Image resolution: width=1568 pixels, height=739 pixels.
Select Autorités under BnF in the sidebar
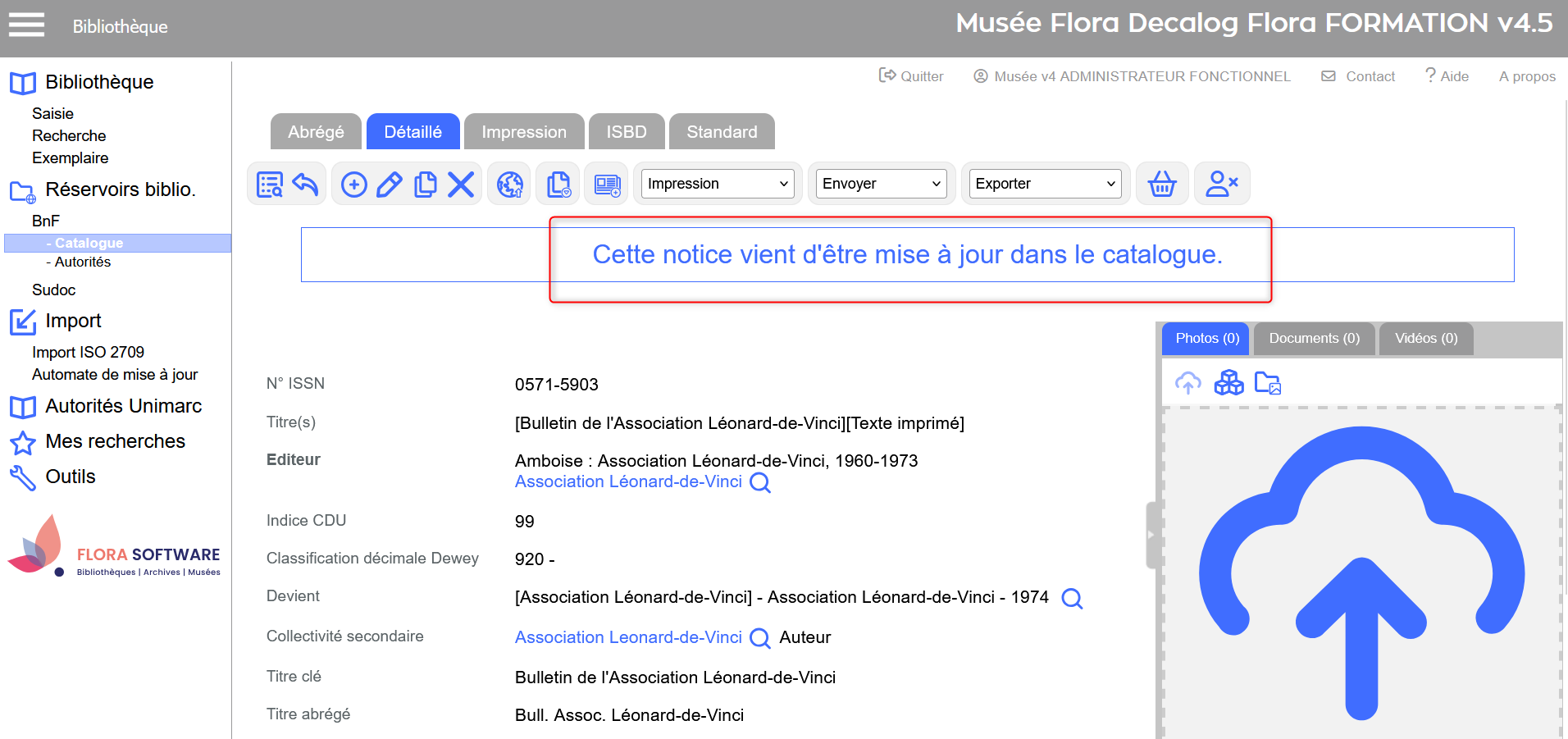82,262
